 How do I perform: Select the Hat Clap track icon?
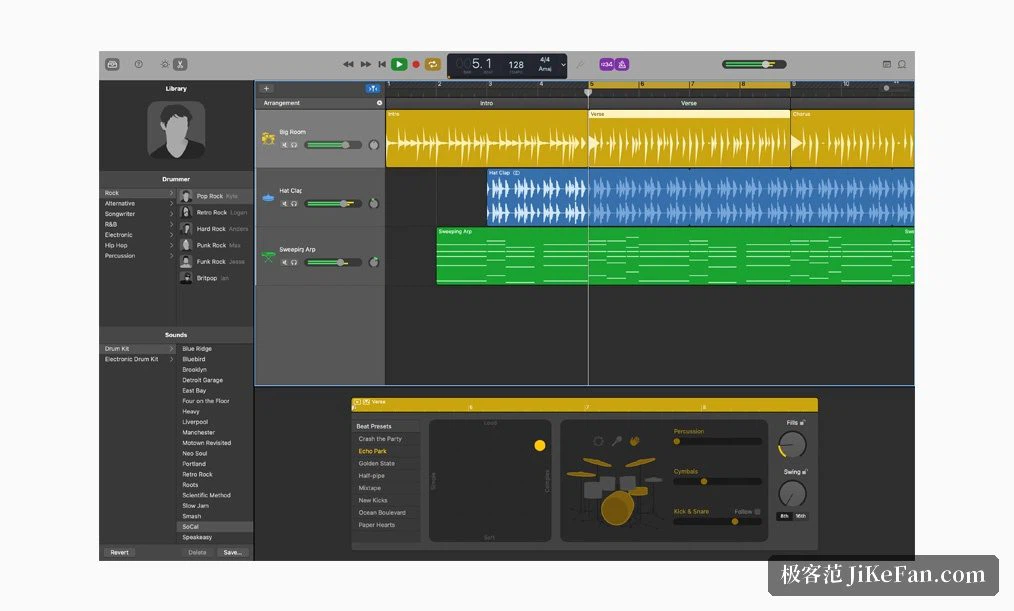coord(268,197)
